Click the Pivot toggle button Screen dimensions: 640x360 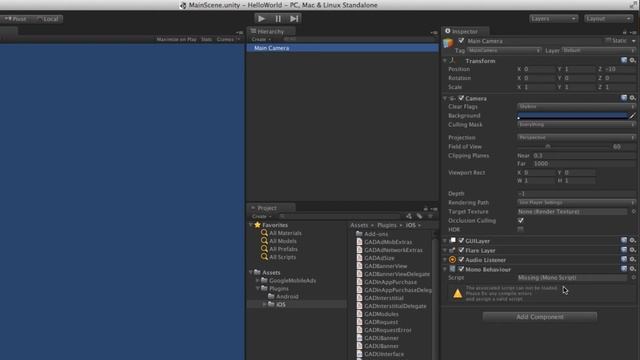[16, 19]
